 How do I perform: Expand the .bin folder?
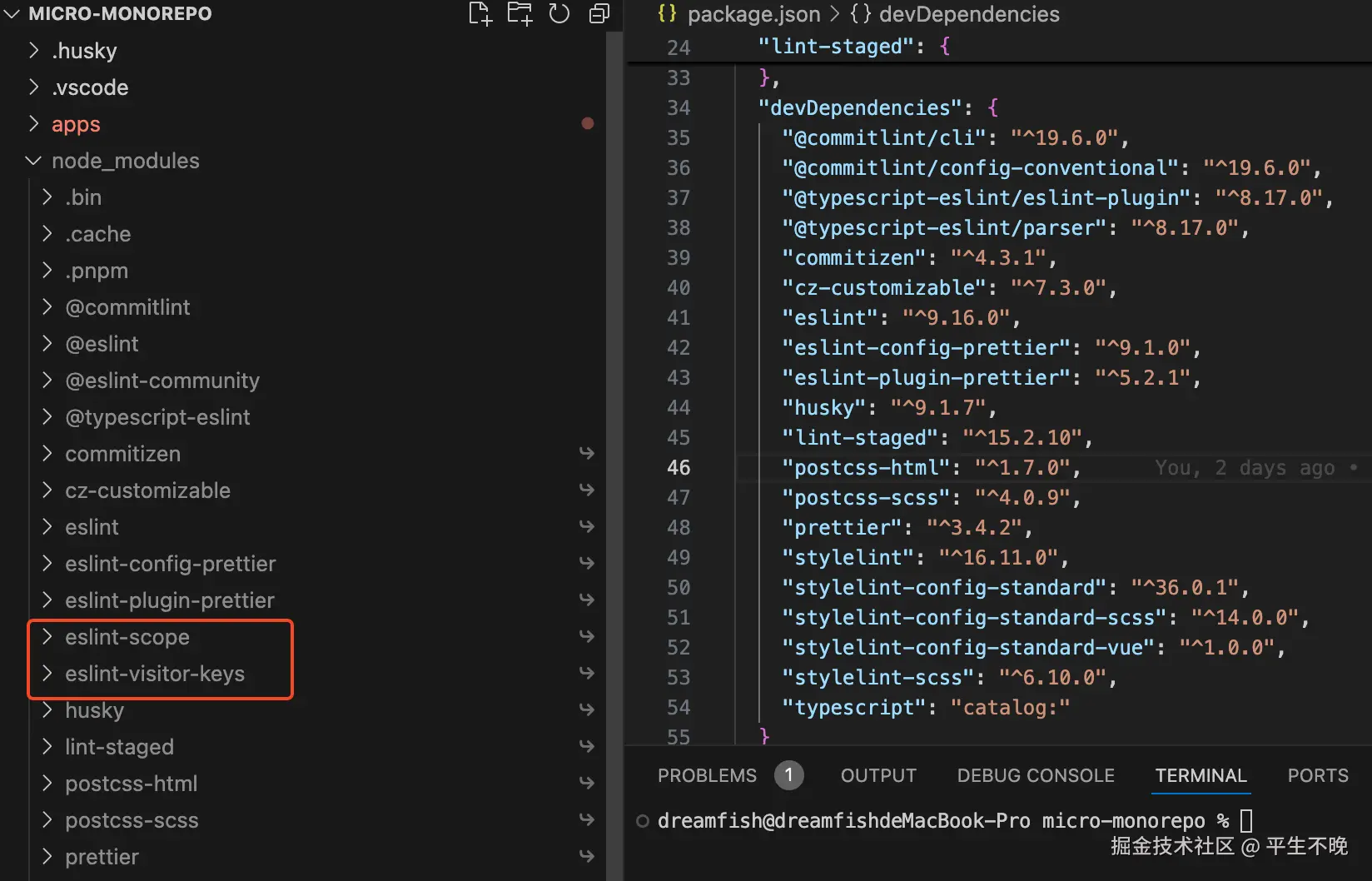pos(47,197)
